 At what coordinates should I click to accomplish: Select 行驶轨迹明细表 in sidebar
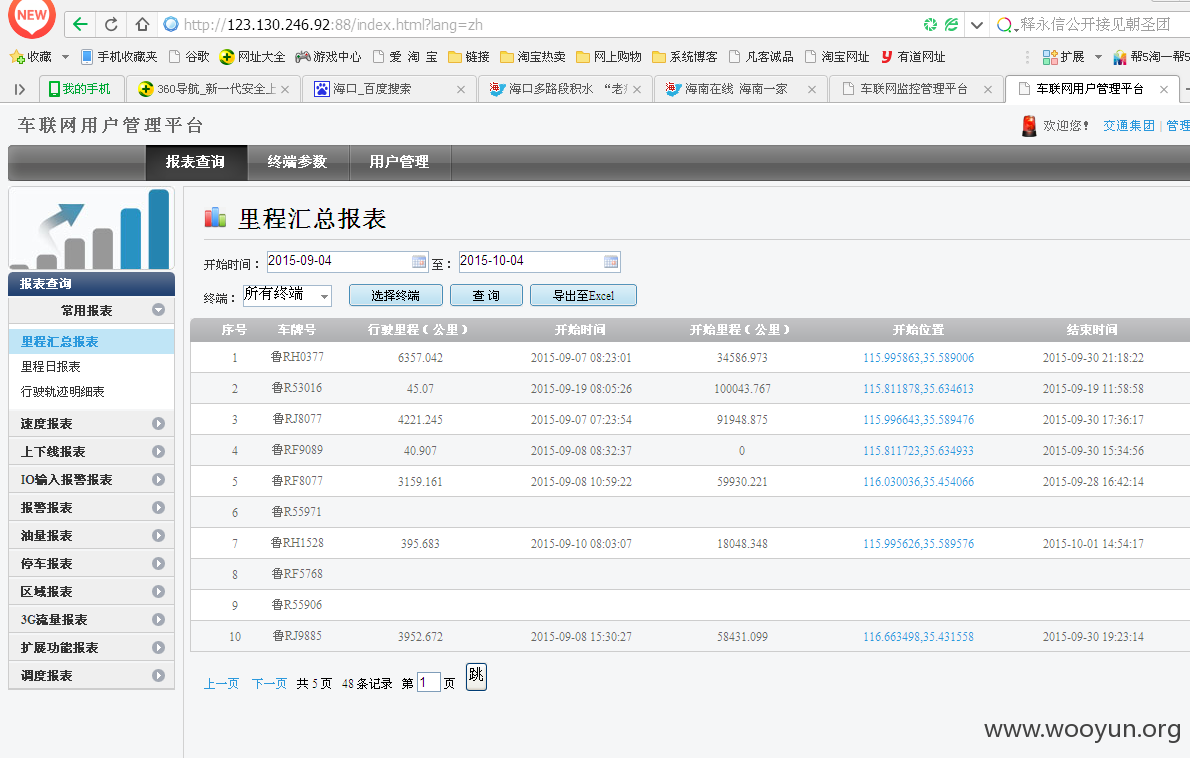coord(63,392)
